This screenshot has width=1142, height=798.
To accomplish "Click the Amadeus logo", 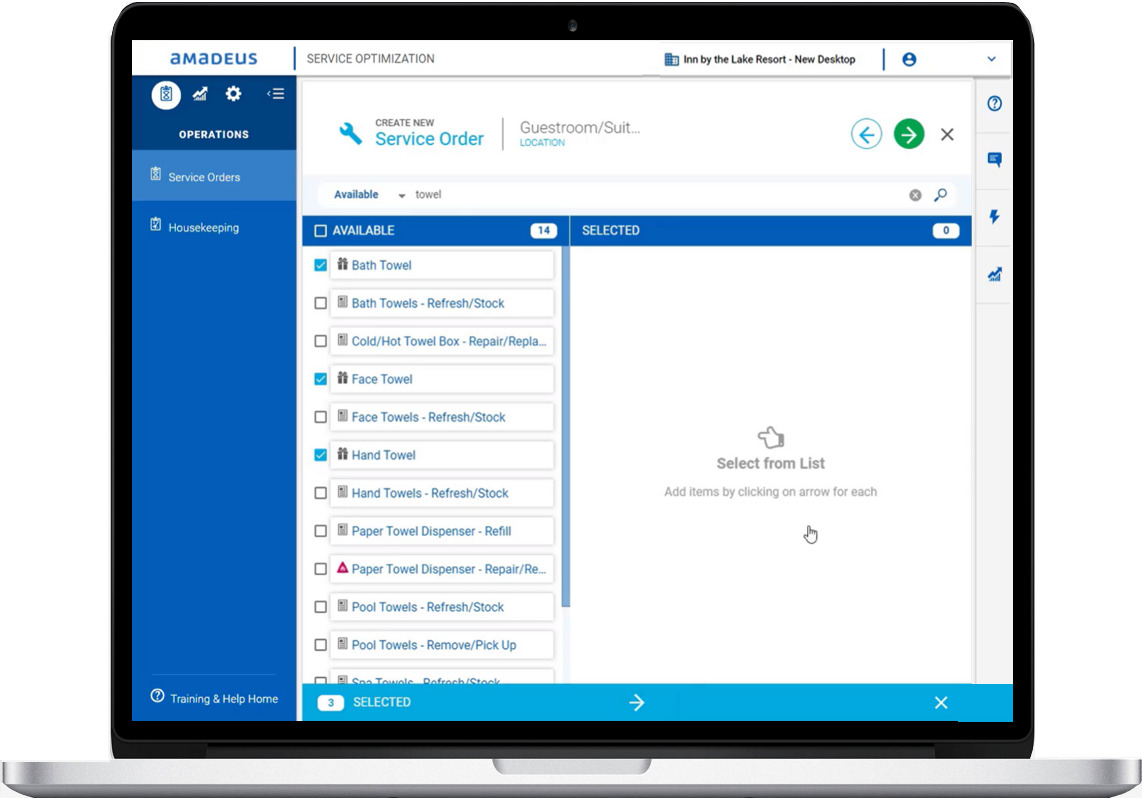I will [213, 59].
